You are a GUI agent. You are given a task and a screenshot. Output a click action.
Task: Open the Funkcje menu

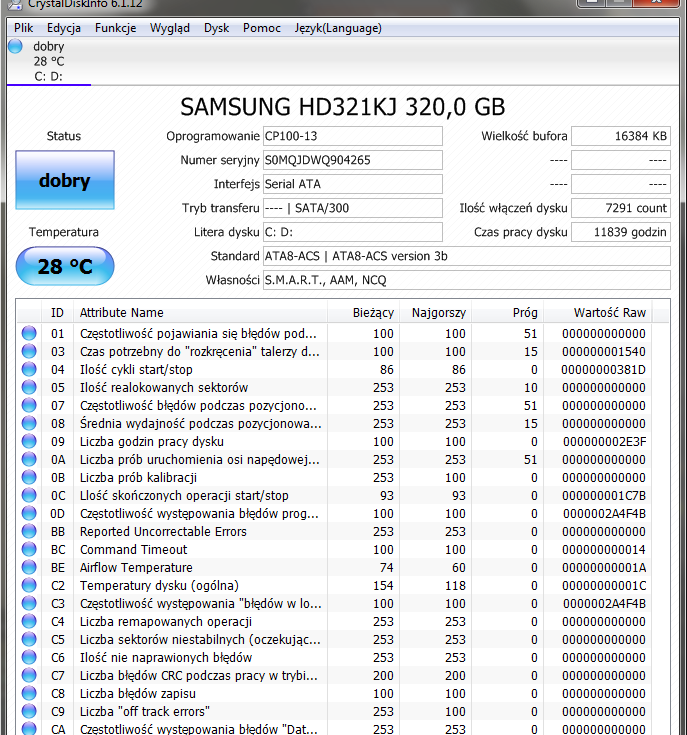(x=115, y=28)
